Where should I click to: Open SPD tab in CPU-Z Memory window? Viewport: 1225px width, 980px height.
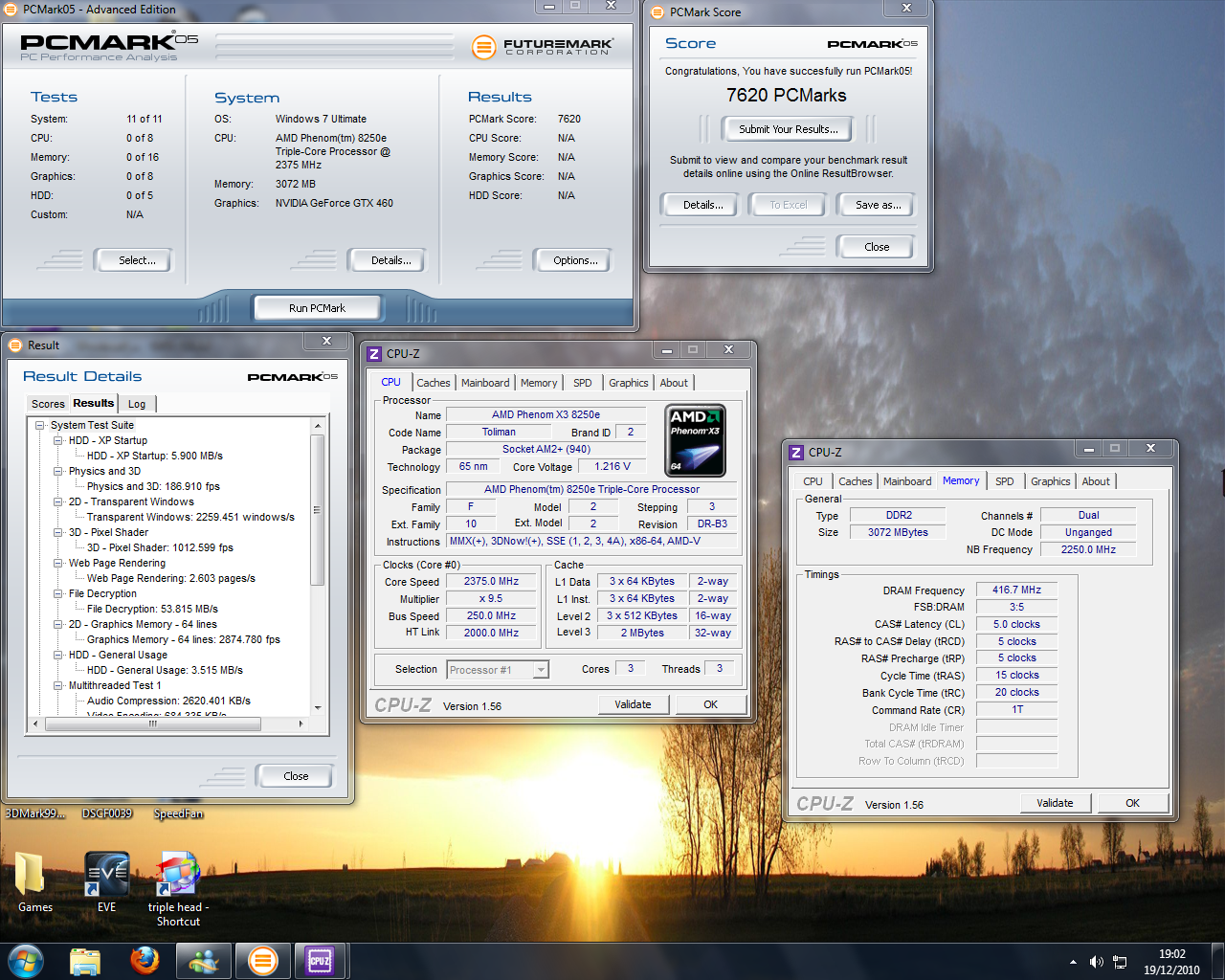(1004, 481)
